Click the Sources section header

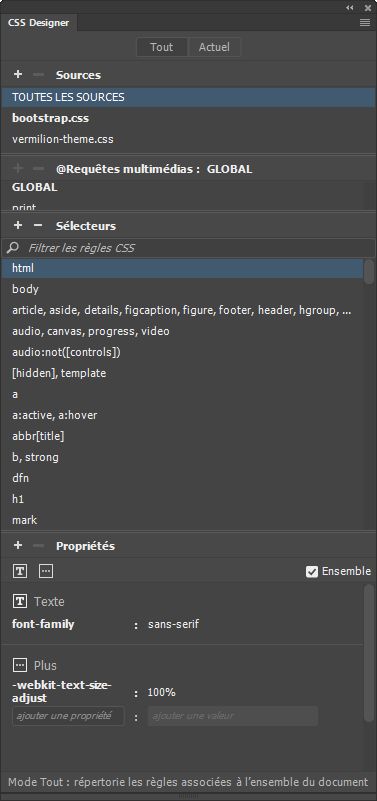78,75
